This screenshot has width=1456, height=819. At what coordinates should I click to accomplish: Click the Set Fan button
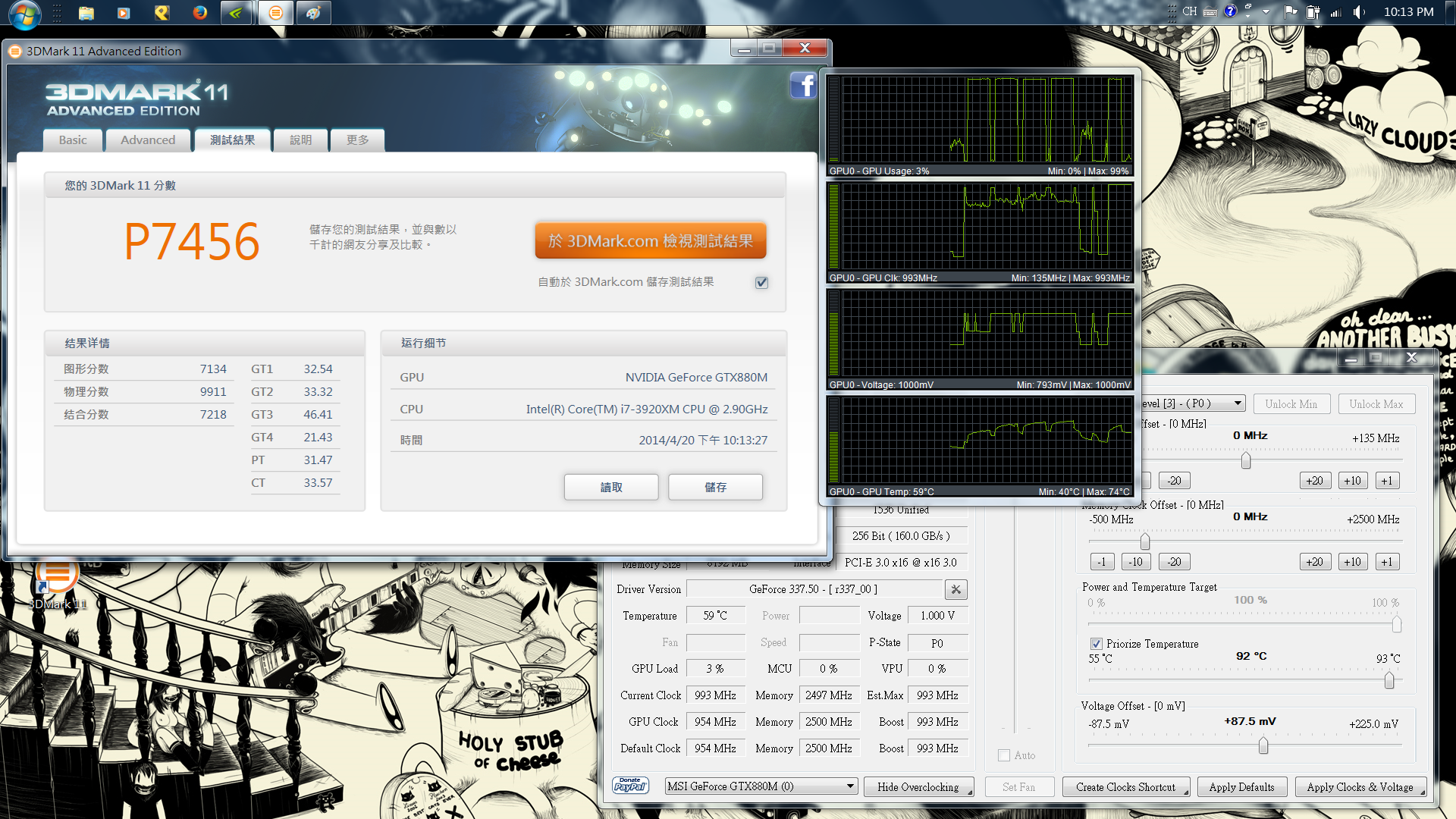(1018, 787)
